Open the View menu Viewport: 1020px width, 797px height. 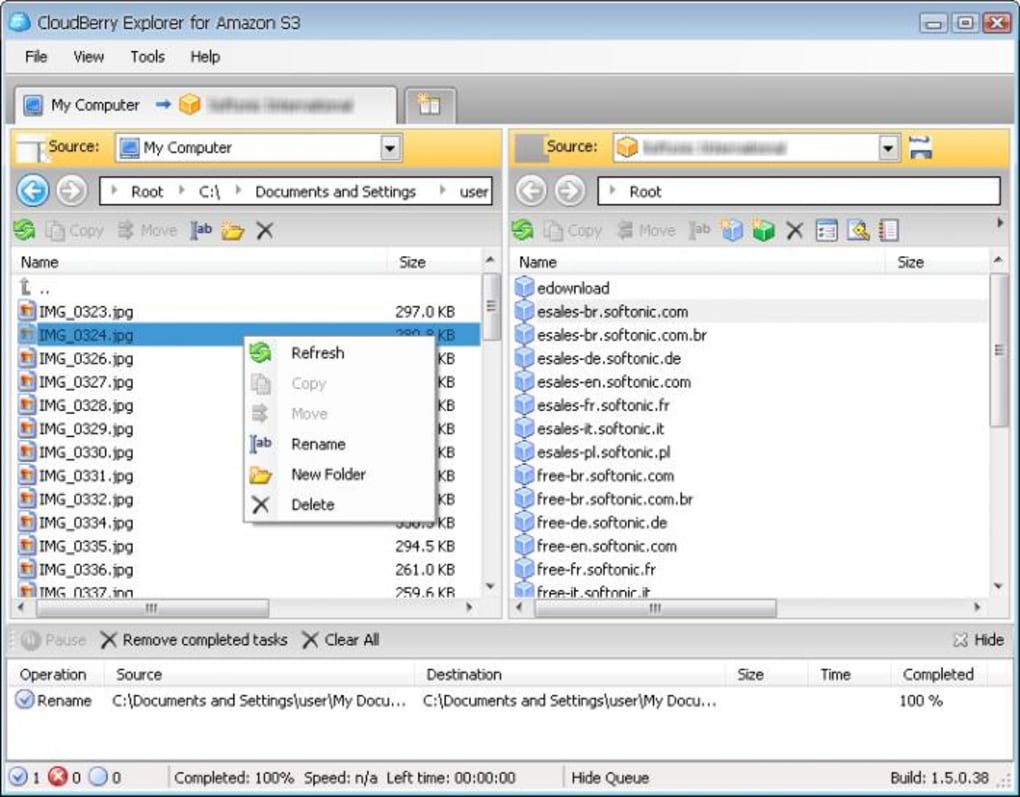tap(88, 57)
